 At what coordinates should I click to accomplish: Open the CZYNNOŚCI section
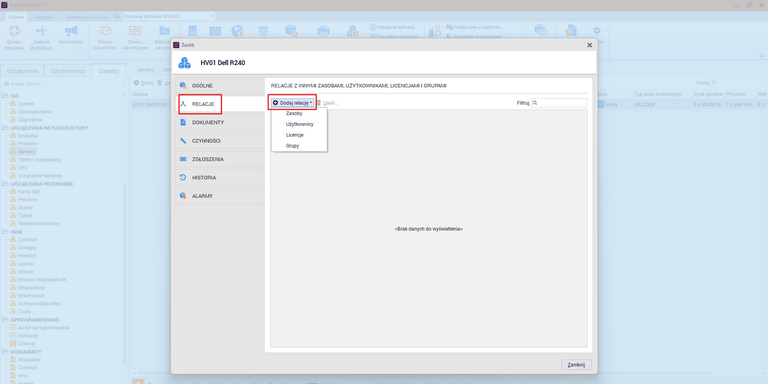[x=220, y=141]
